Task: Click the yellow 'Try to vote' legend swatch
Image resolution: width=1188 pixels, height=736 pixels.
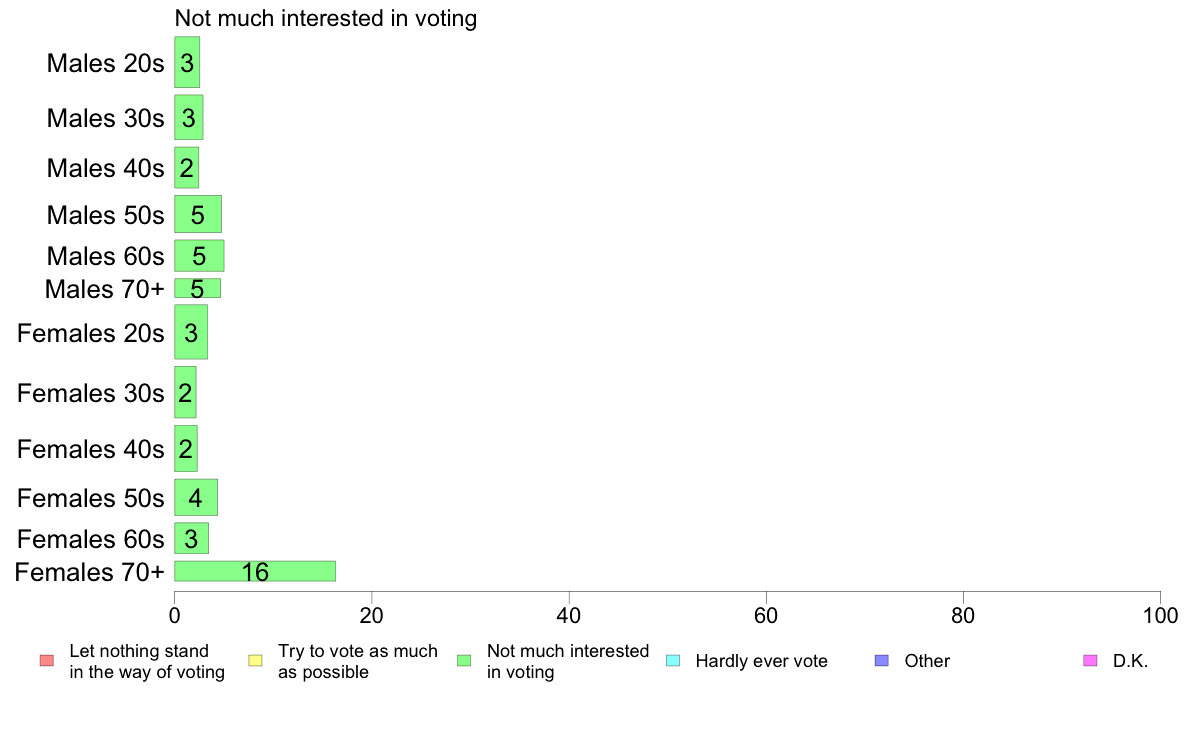Action: point(255,661)
